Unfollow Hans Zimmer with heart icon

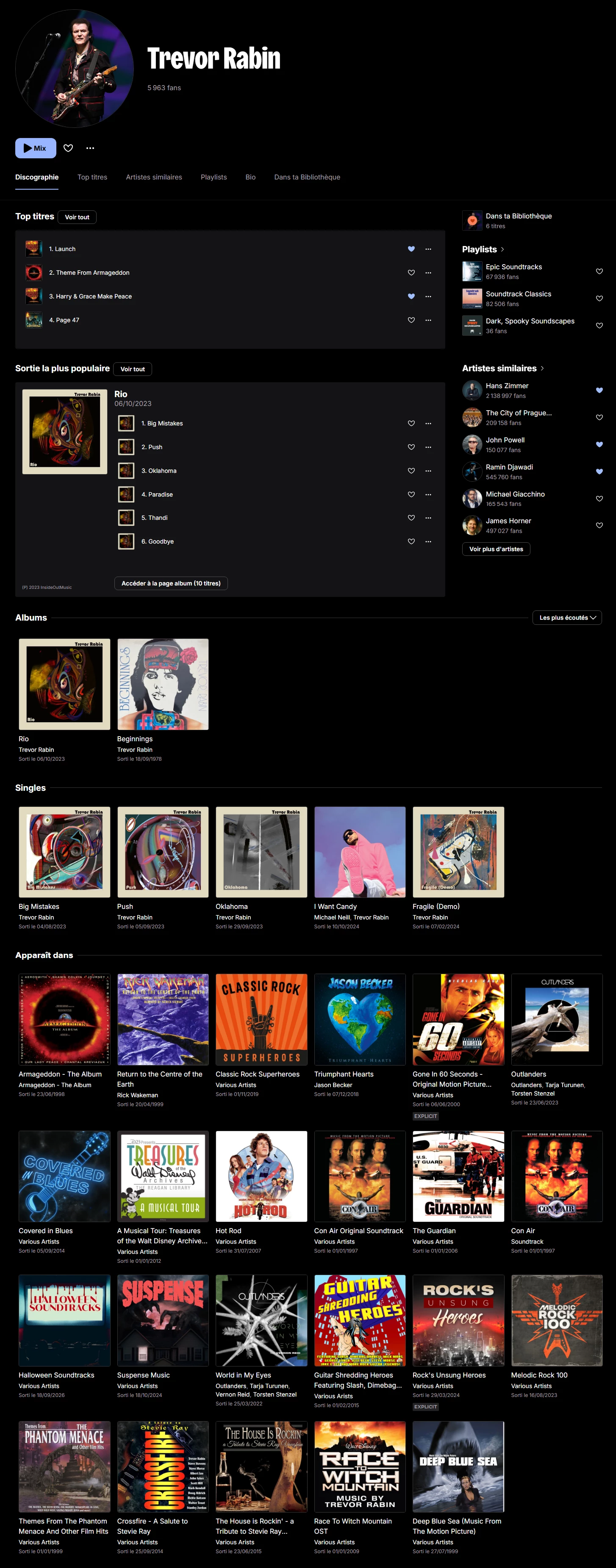pos(599,390)
